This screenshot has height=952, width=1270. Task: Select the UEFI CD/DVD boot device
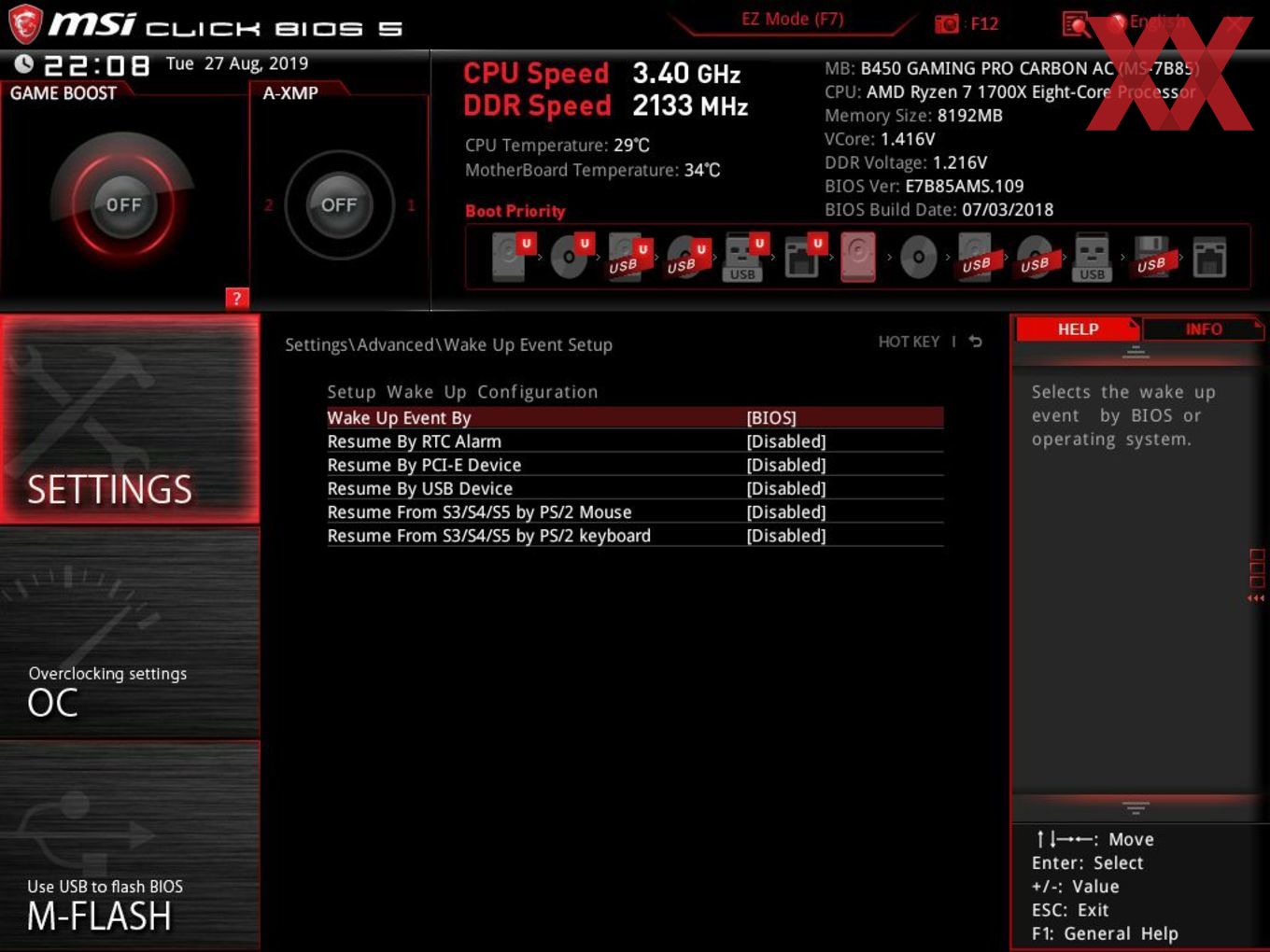[x=571, y=257]
